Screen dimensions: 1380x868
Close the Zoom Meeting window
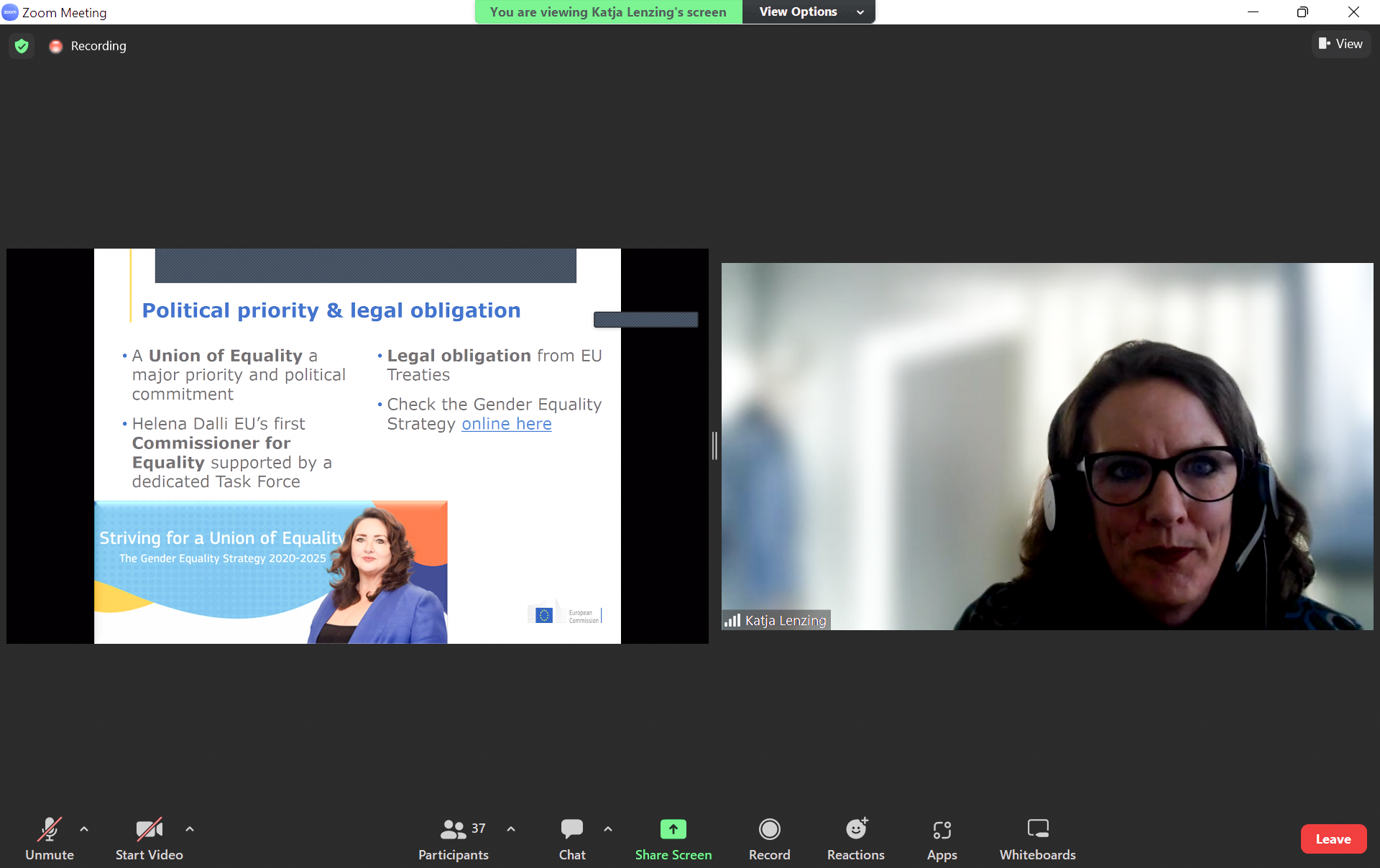tap(1353, 11)
